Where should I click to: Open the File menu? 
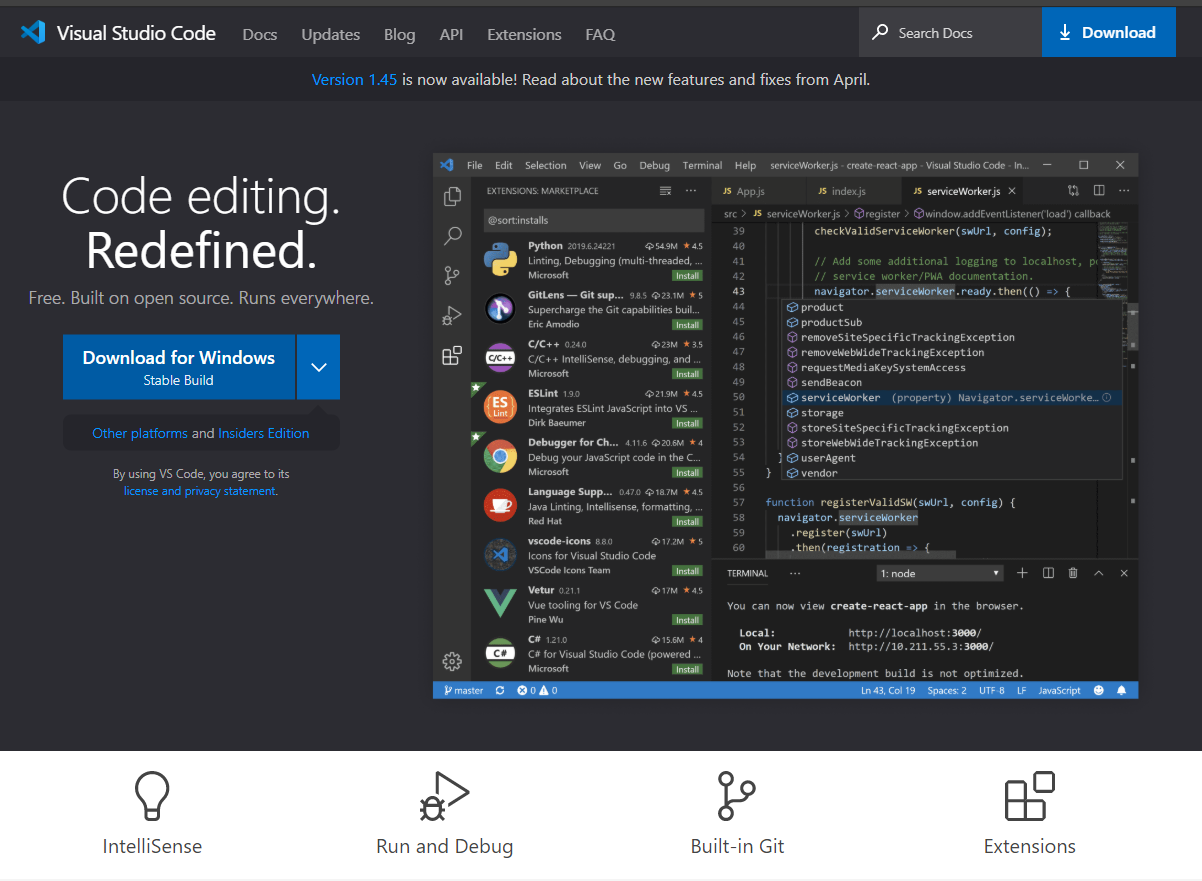[x=474, y=165]
